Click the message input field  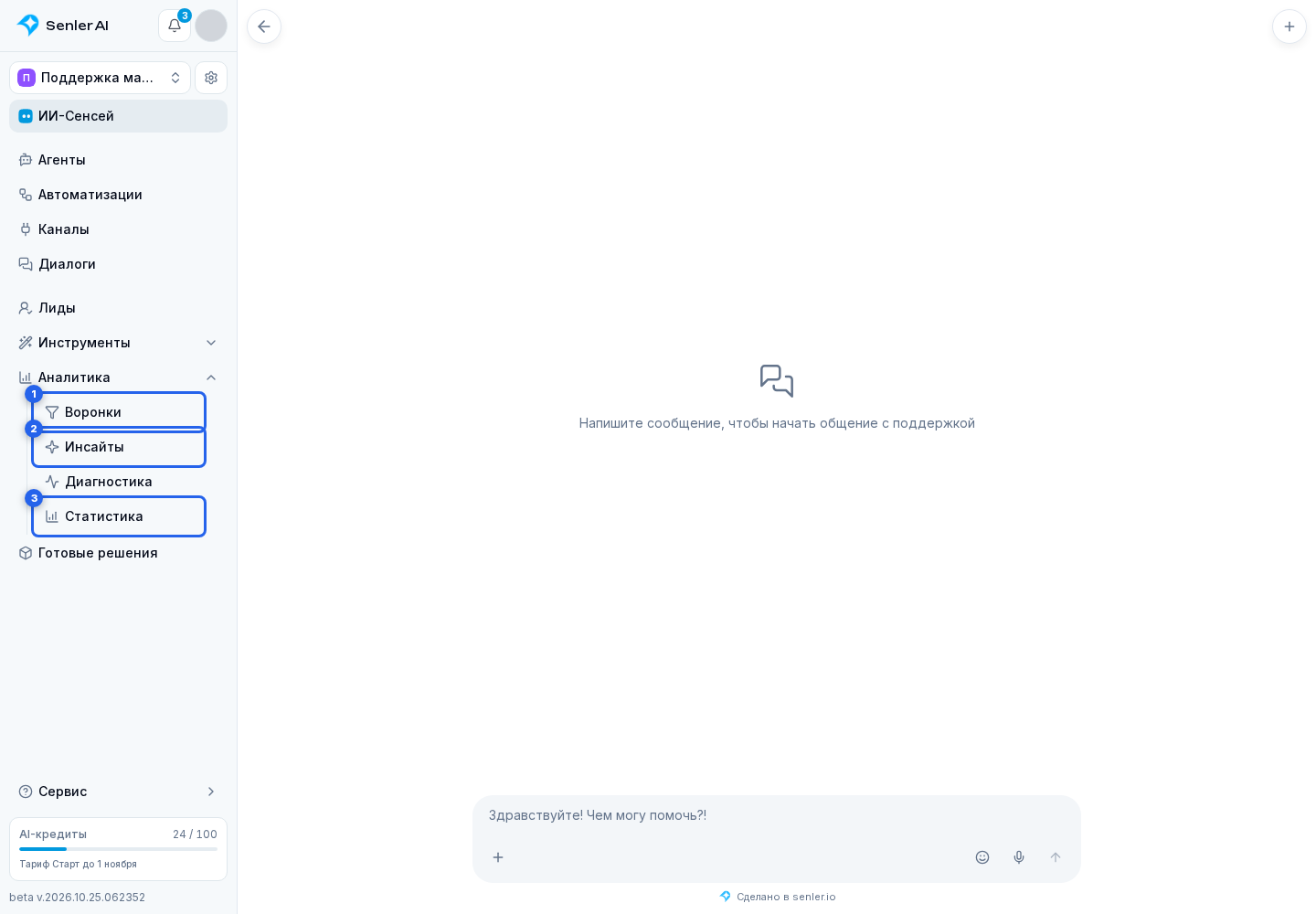776,815
